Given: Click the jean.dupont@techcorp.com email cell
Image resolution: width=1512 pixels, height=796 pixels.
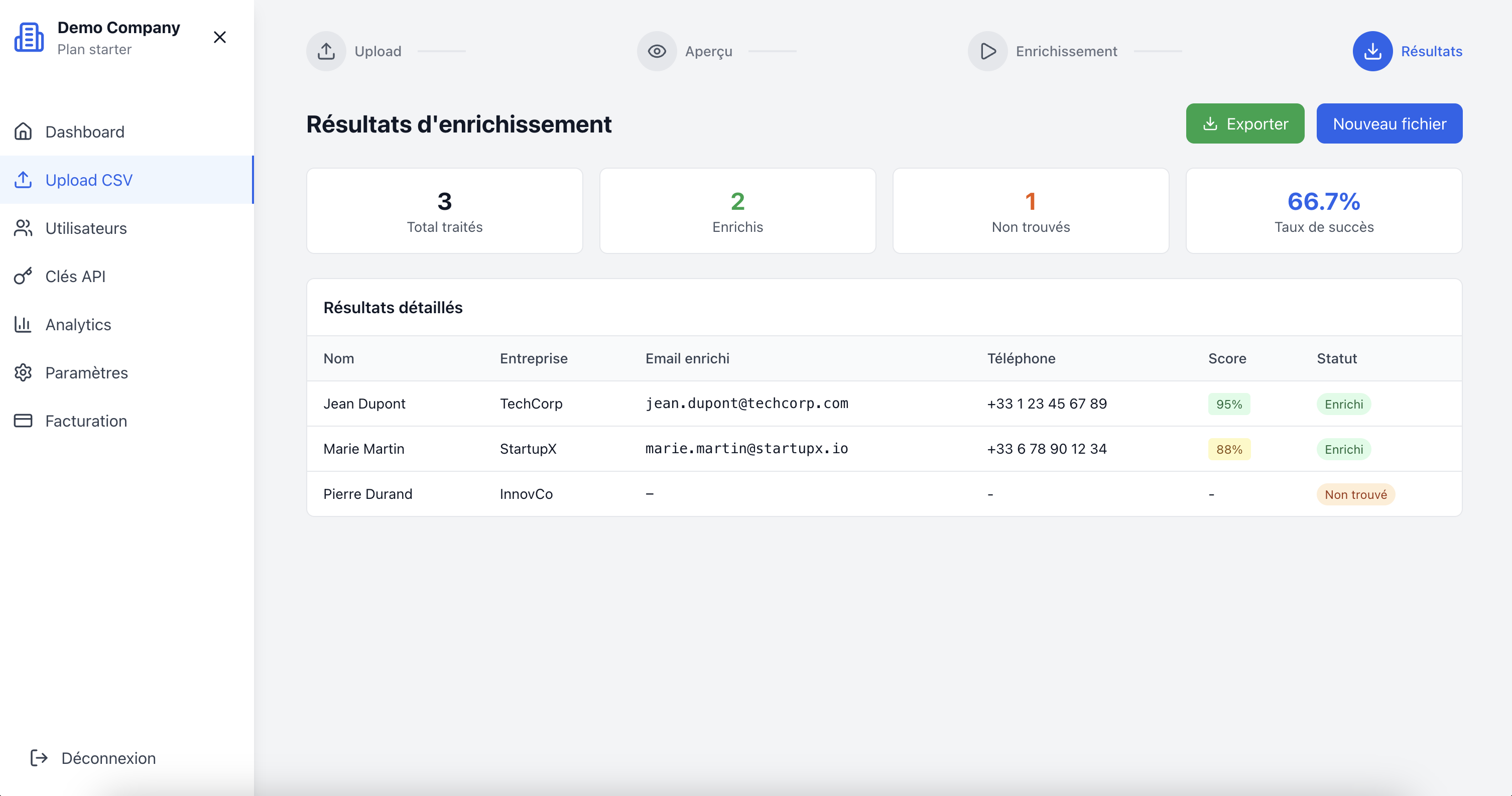Looking at the screenshot, I should (x=746, y=404).
